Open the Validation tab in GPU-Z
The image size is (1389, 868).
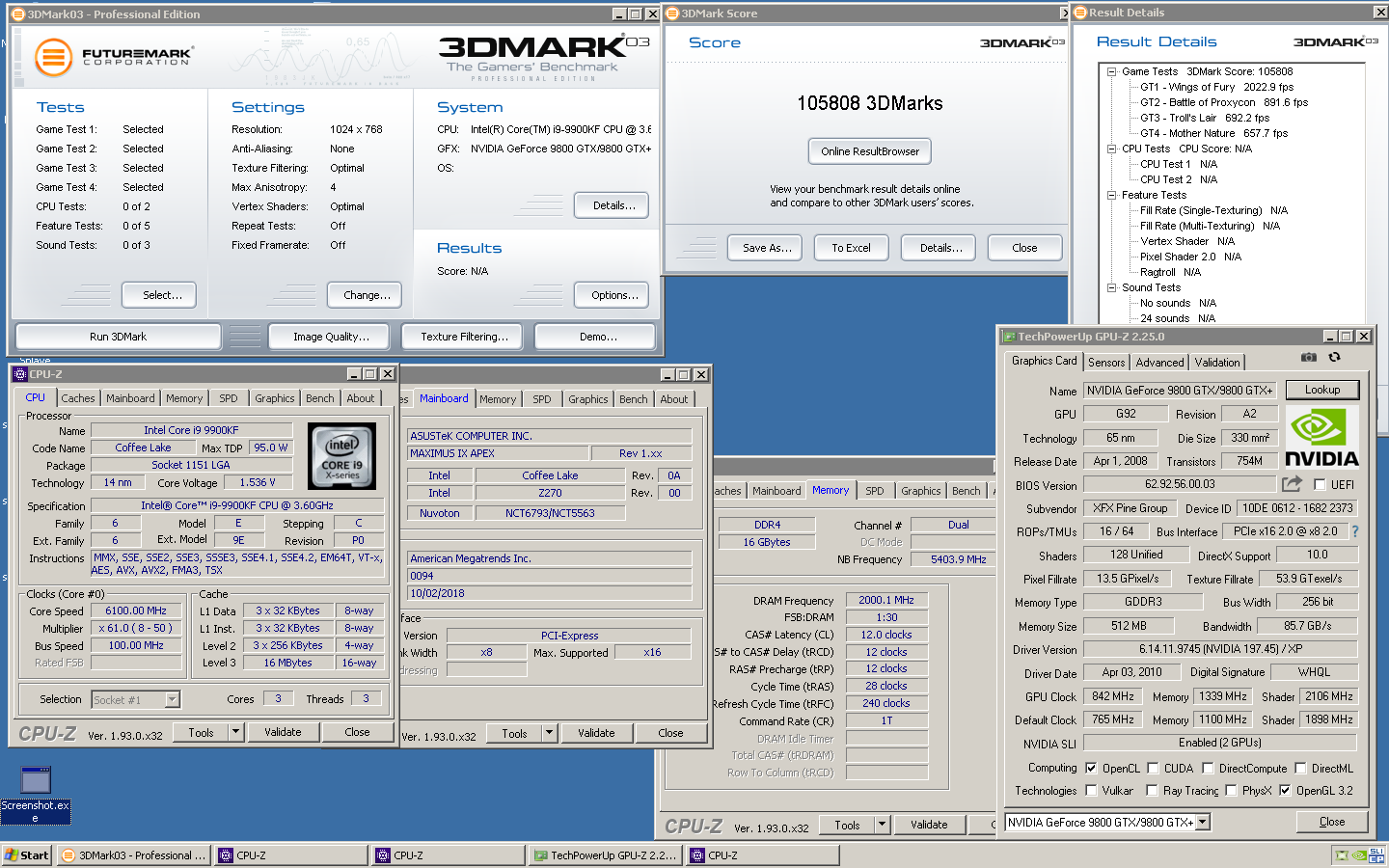1217,362
